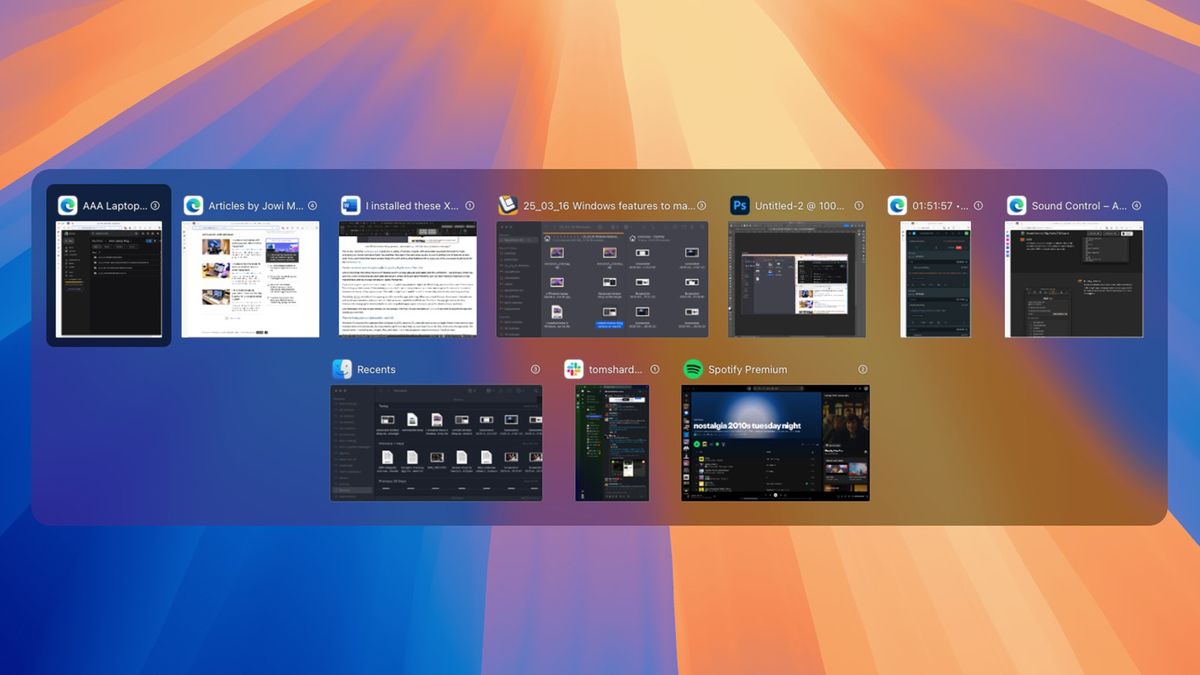
Task: Click the Edge icon on the Sound Control window
Action: pos(1017,205)
